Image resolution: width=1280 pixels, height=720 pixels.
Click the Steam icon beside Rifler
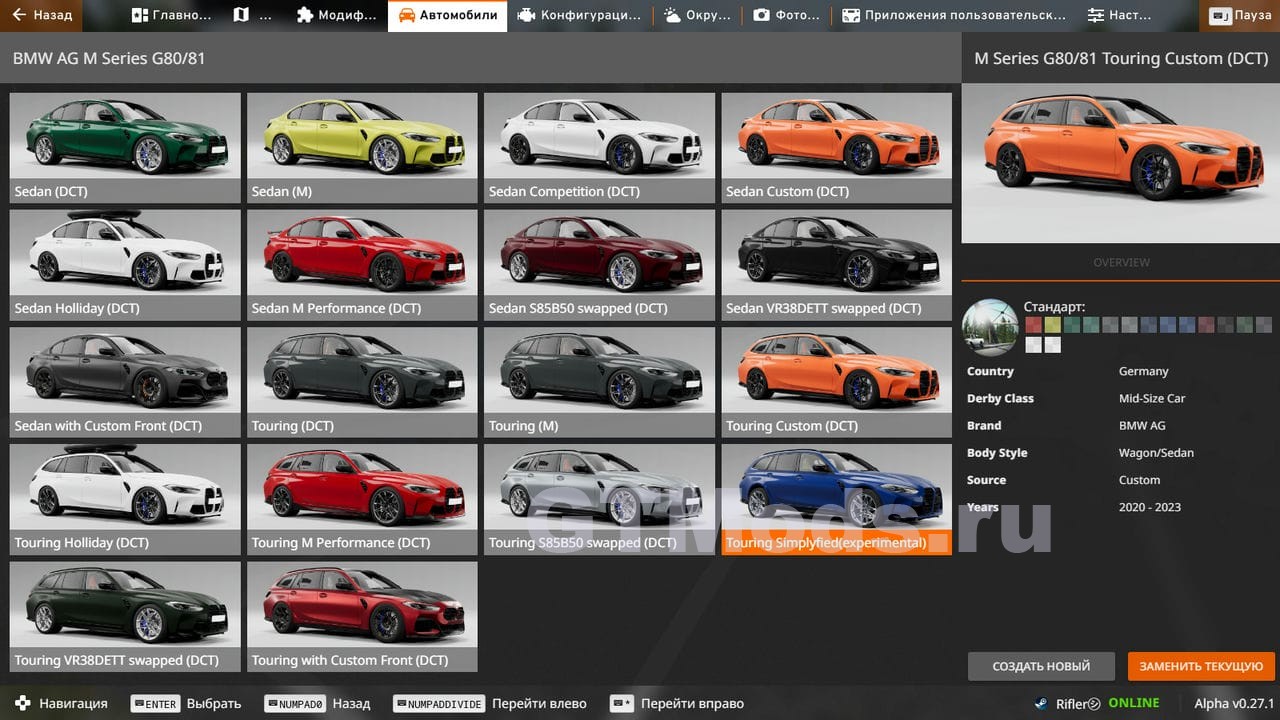[x=1041, y=703]
